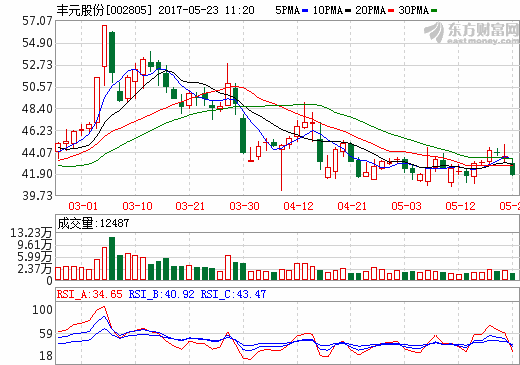Select the 03-10 date marker
This screenshot has width=520, height=365.
137,206
